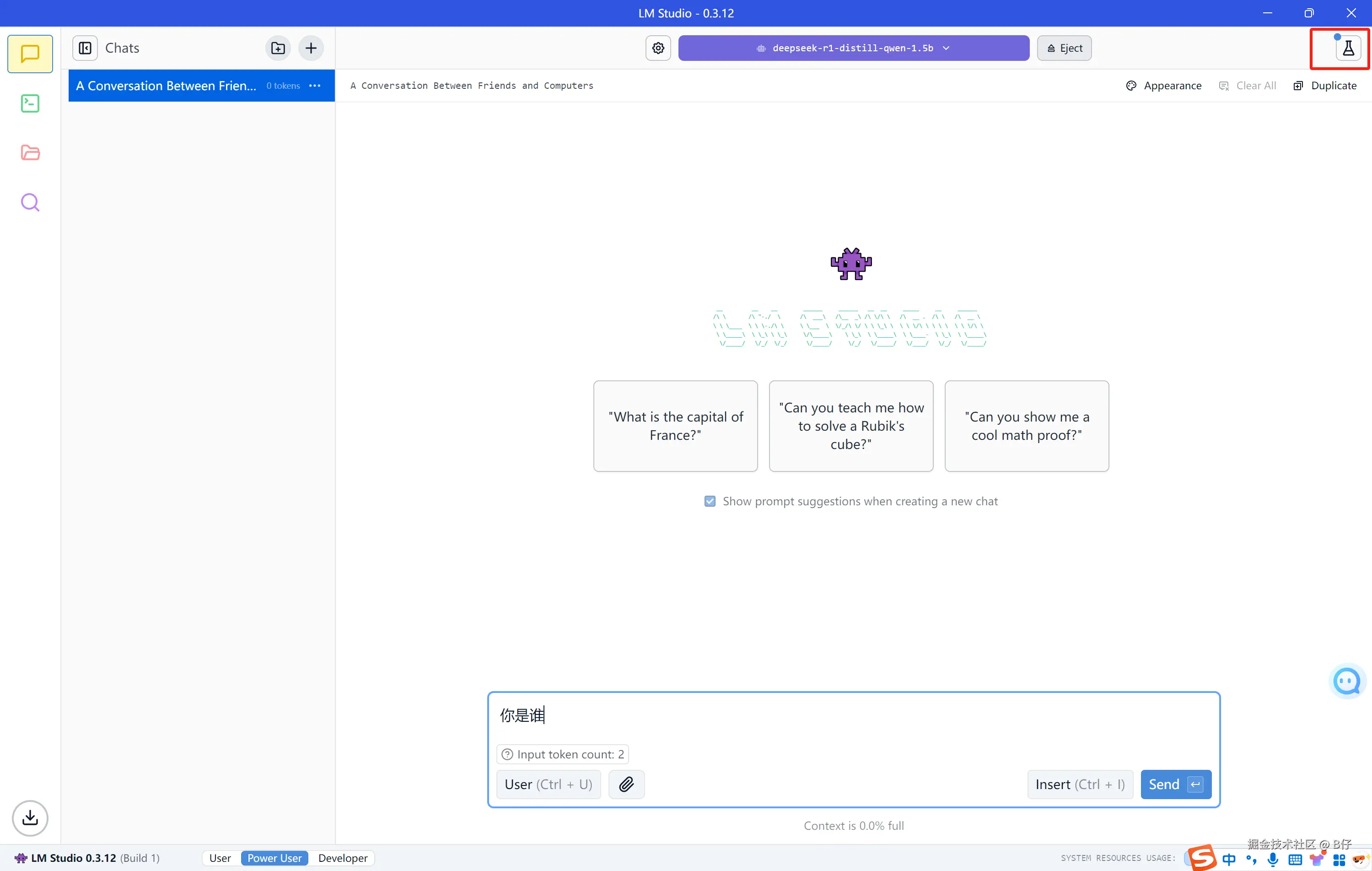
Task: Start a new chat with plus
Action: point(311,48)
